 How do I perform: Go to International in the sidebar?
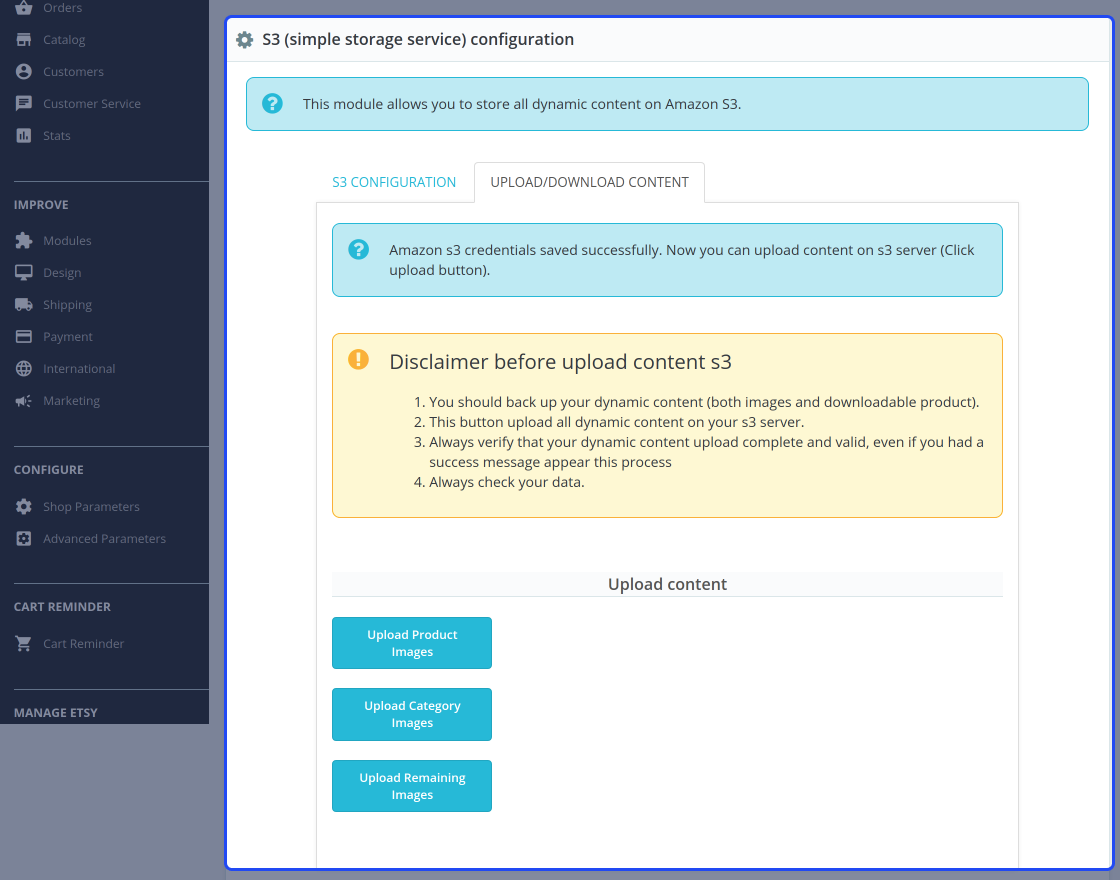tap(79, 369)
